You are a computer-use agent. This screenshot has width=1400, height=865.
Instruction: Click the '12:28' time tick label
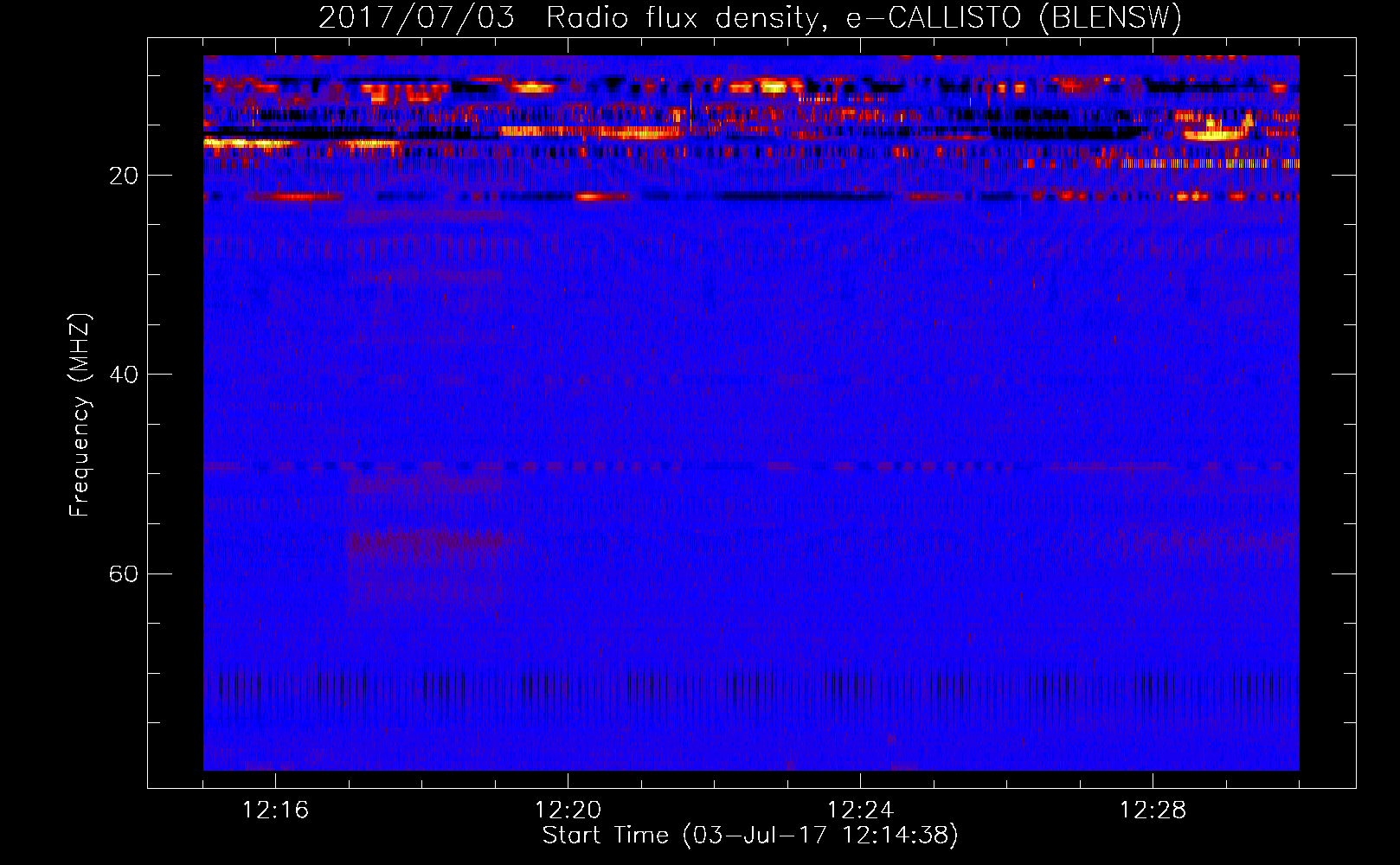[1153, 811]
